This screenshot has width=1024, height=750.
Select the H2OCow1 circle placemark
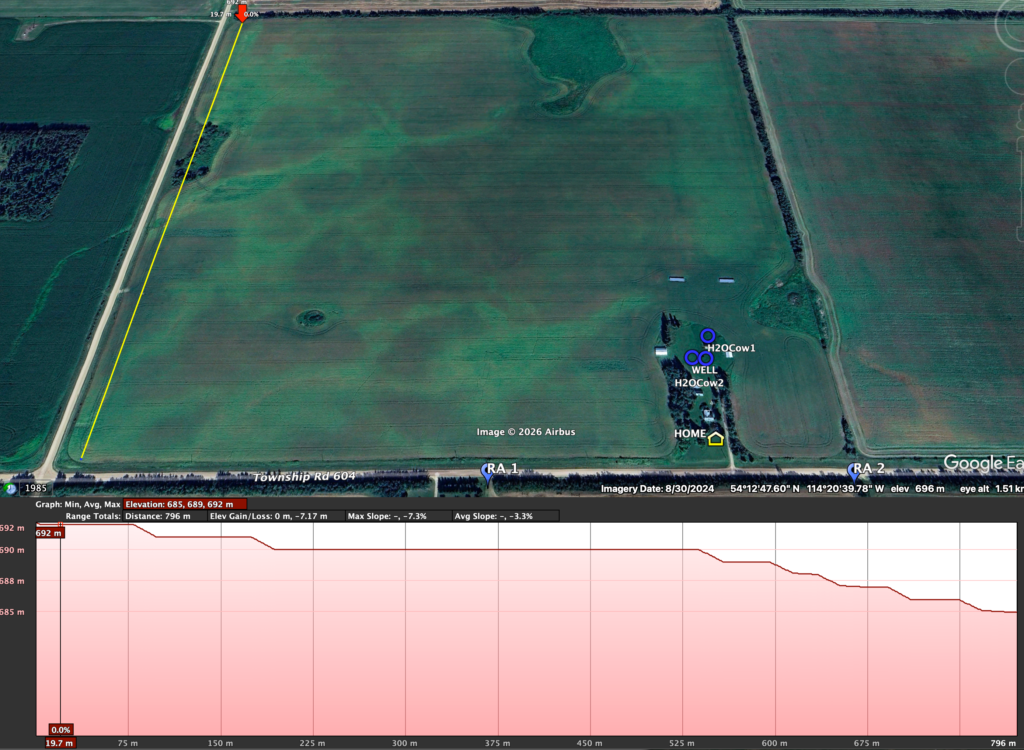pos(708,335)
